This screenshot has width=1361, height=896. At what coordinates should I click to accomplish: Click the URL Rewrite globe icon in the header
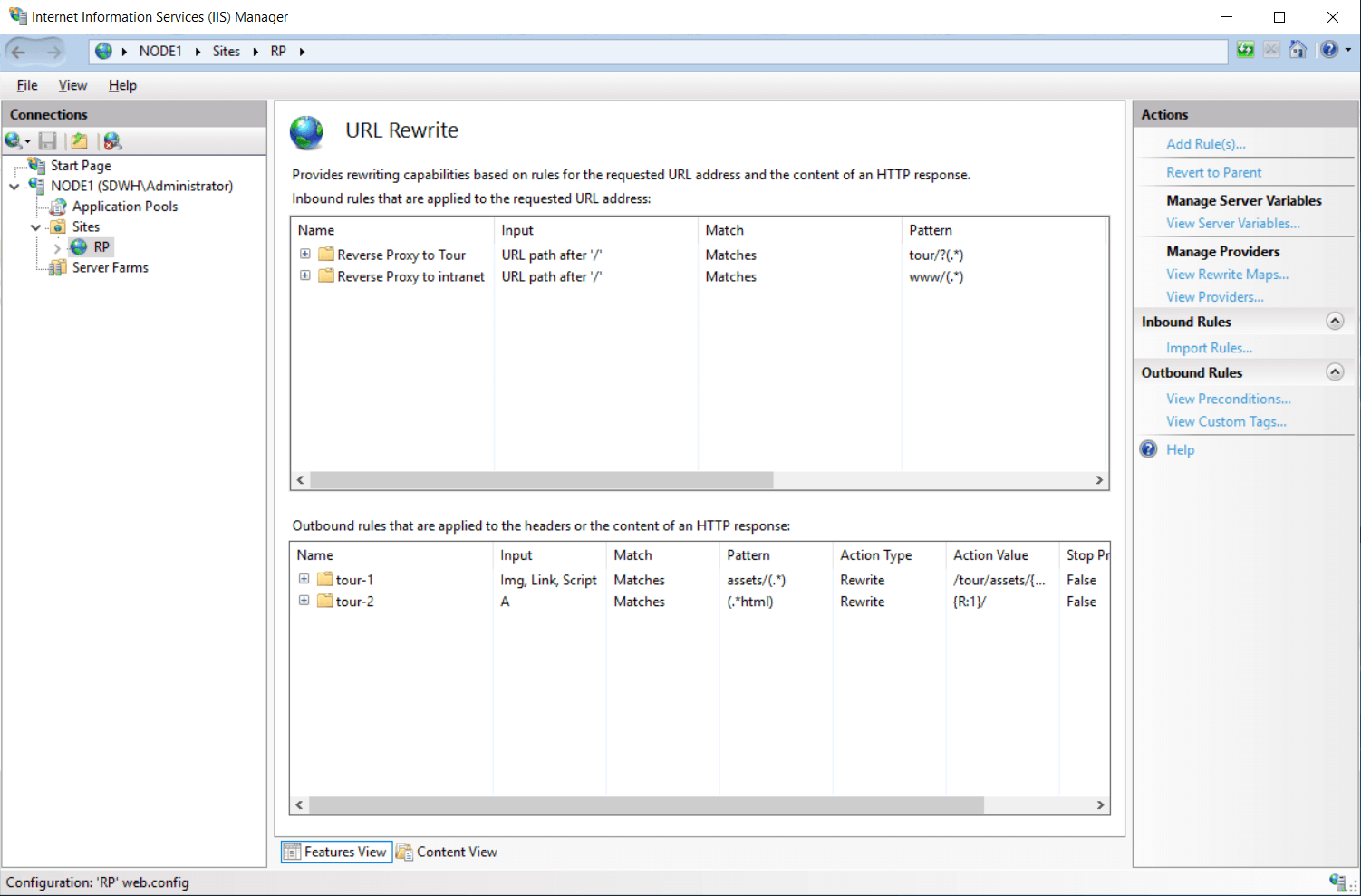307,131
